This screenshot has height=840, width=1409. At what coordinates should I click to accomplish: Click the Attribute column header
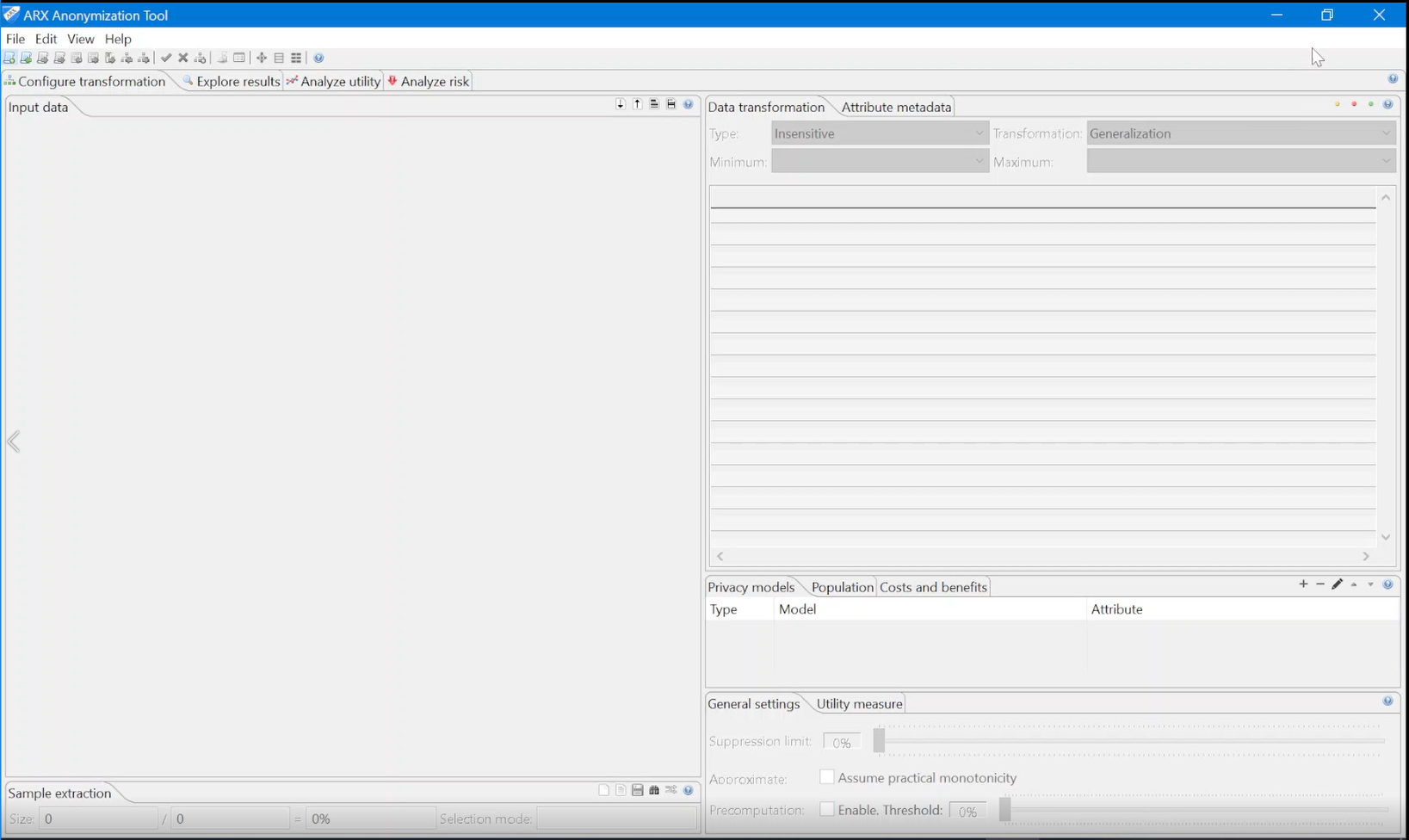tap(1242, 608)
